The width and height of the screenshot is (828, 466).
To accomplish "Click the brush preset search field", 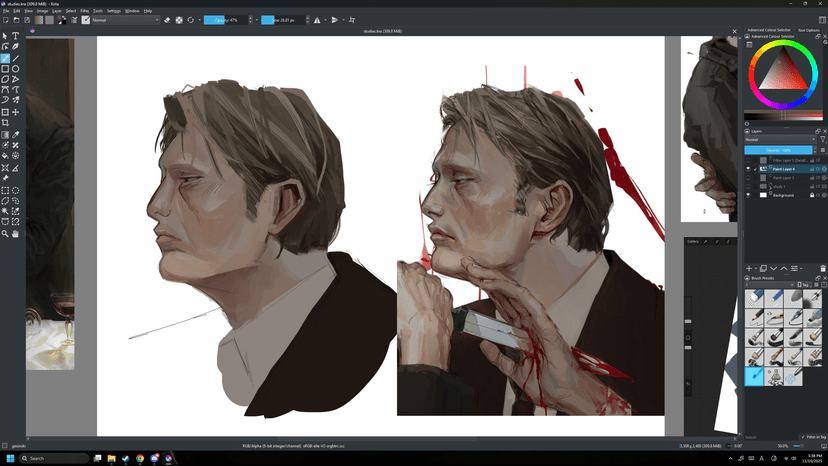I will click(x=765, y=437).
